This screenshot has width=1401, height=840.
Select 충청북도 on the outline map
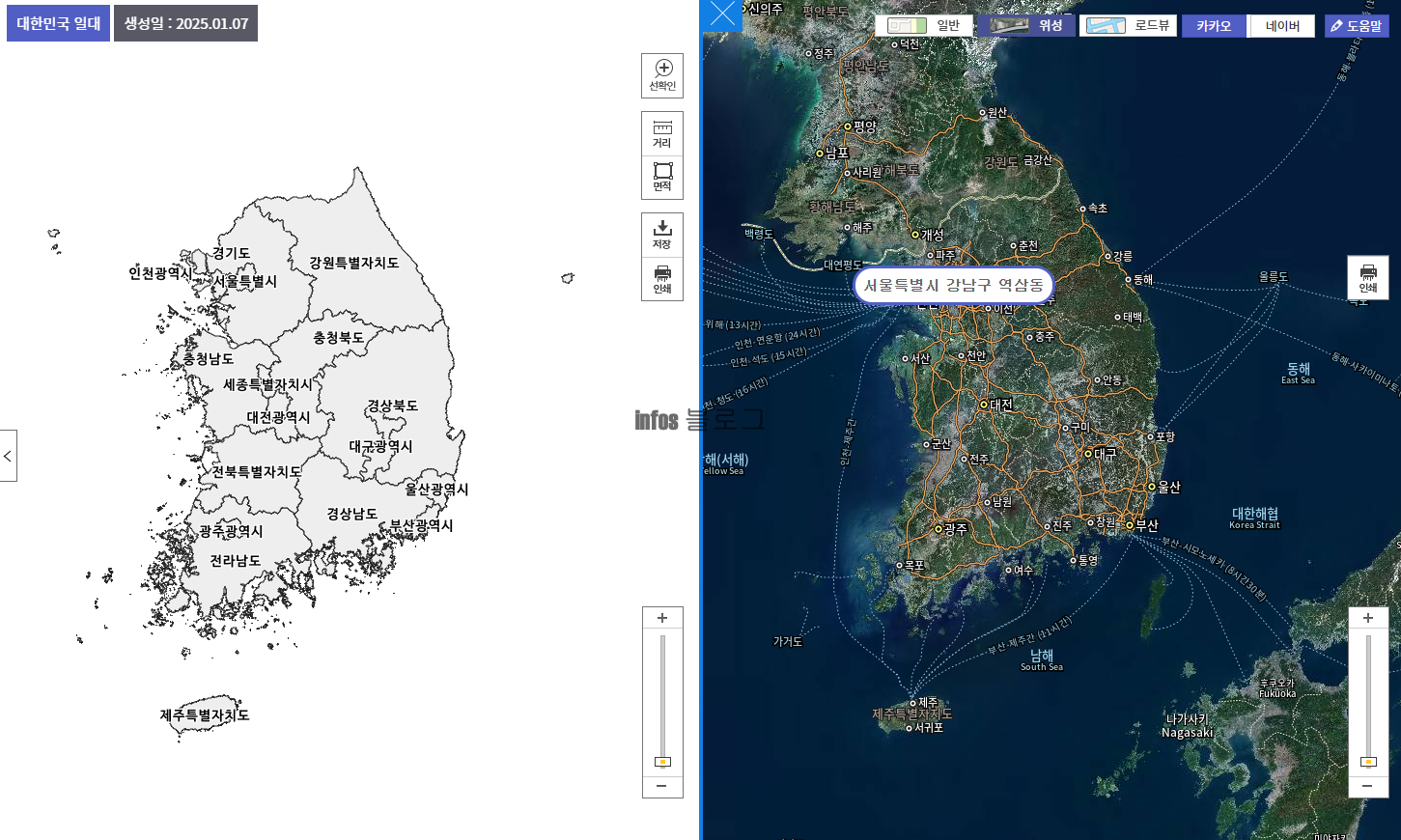point(339,338)
